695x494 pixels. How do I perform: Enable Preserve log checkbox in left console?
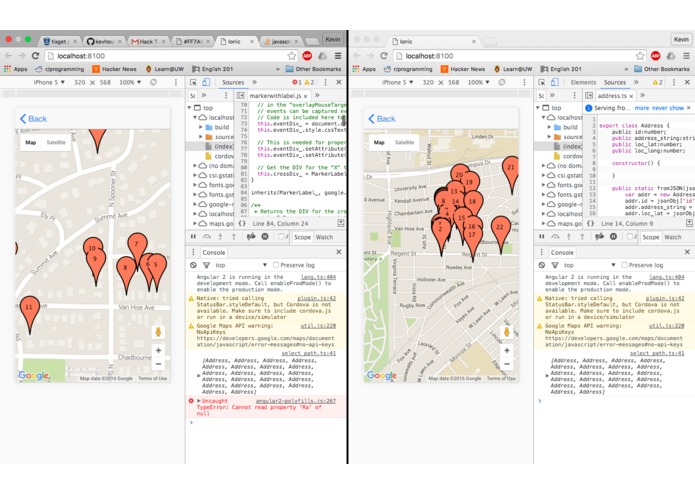[x=276, y=265]
